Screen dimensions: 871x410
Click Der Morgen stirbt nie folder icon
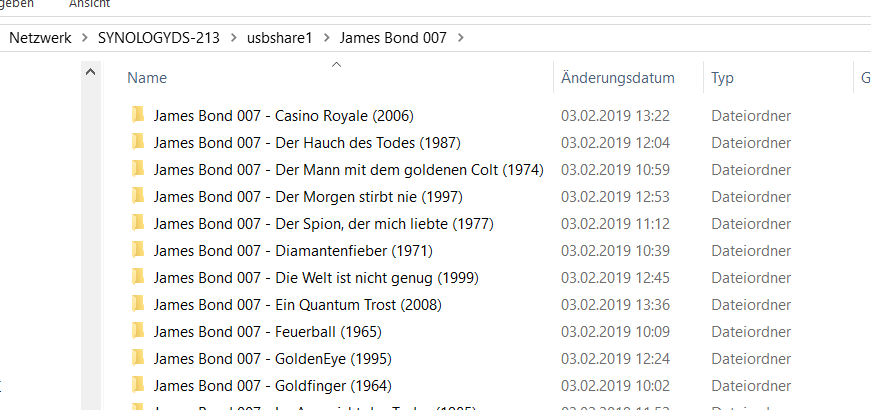click(138, 196)
